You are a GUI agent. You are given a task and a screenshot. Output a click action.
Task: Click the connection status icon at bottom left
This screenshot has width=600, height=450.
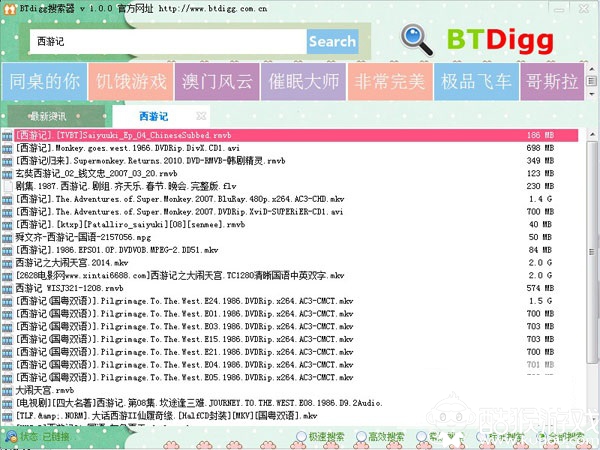pos(10,437)
